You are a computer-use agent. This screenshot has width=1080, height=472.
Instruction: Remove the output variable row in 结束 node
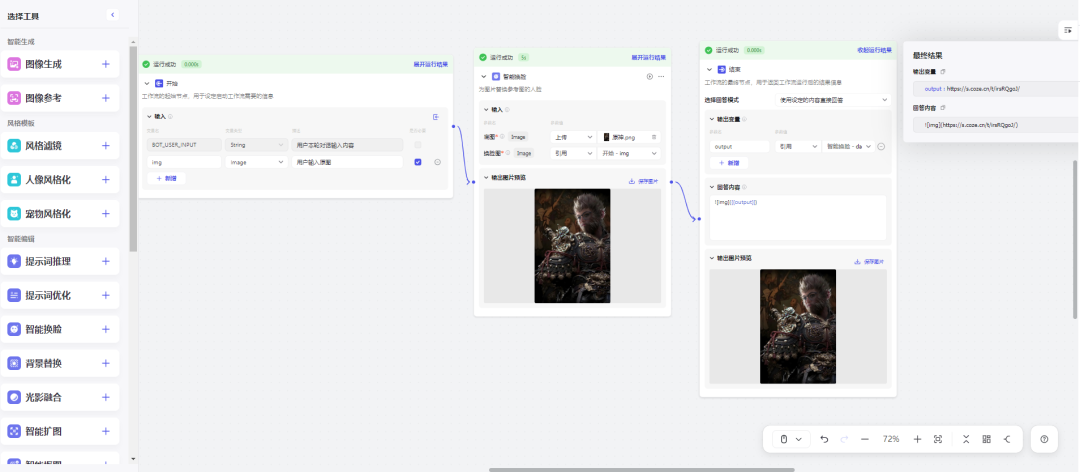[881, 146]
